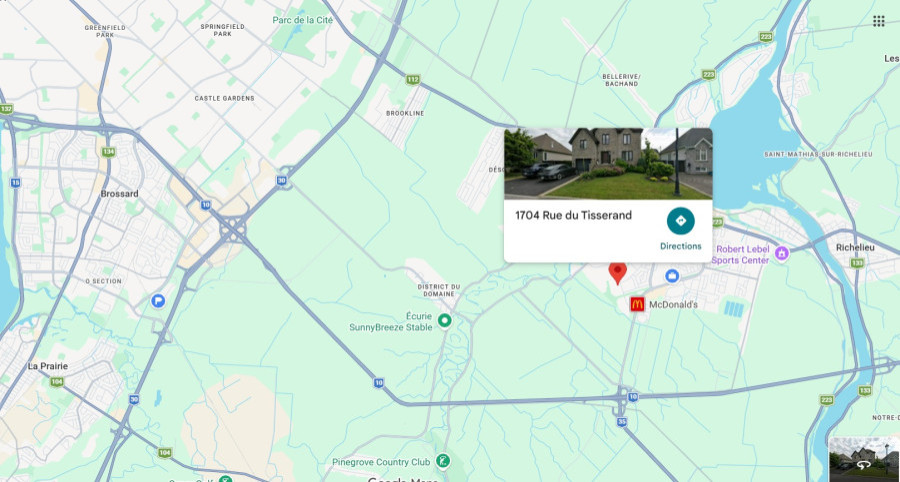Select the 1704 Rue du Tisserand title
Image resolution: width=900 pixels, height=482 pixels.
pyautogui.click(x=573, y=215)
